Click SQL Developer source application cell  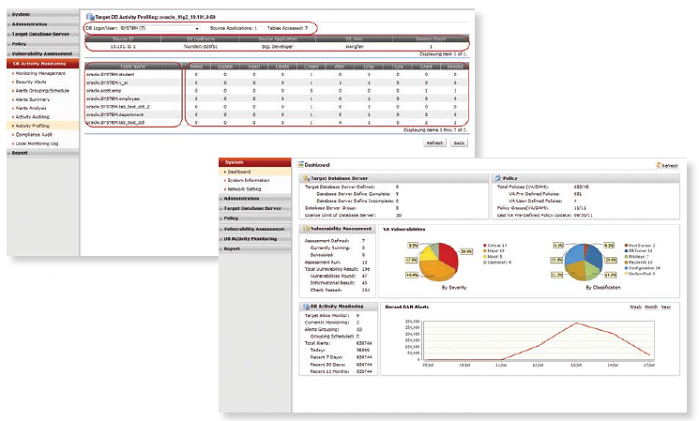pyautogui.click(x=277, y=46)
